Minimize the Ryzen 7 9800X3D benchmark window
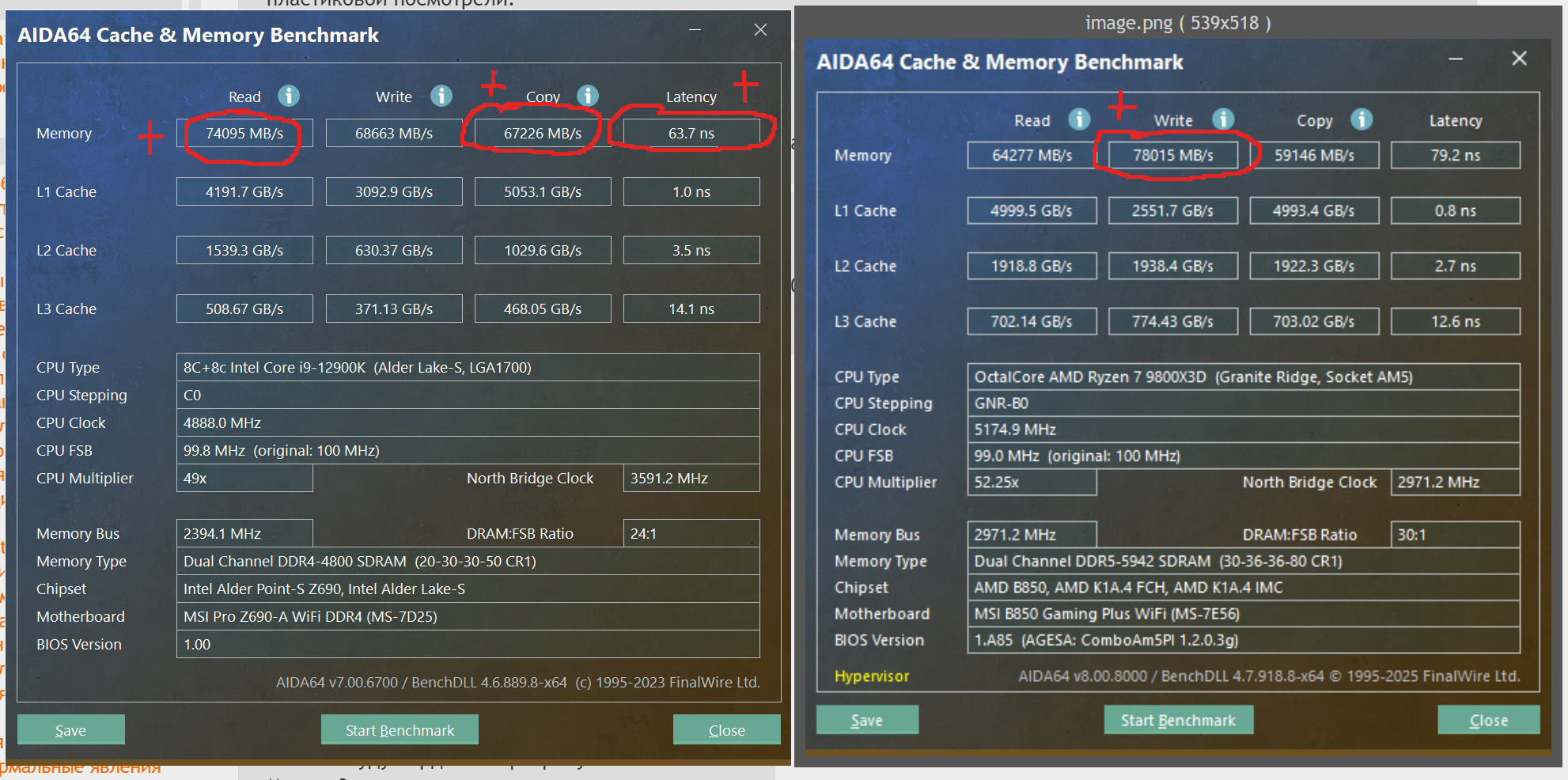The image size is (1568, 780). [x=1456, y=59]
